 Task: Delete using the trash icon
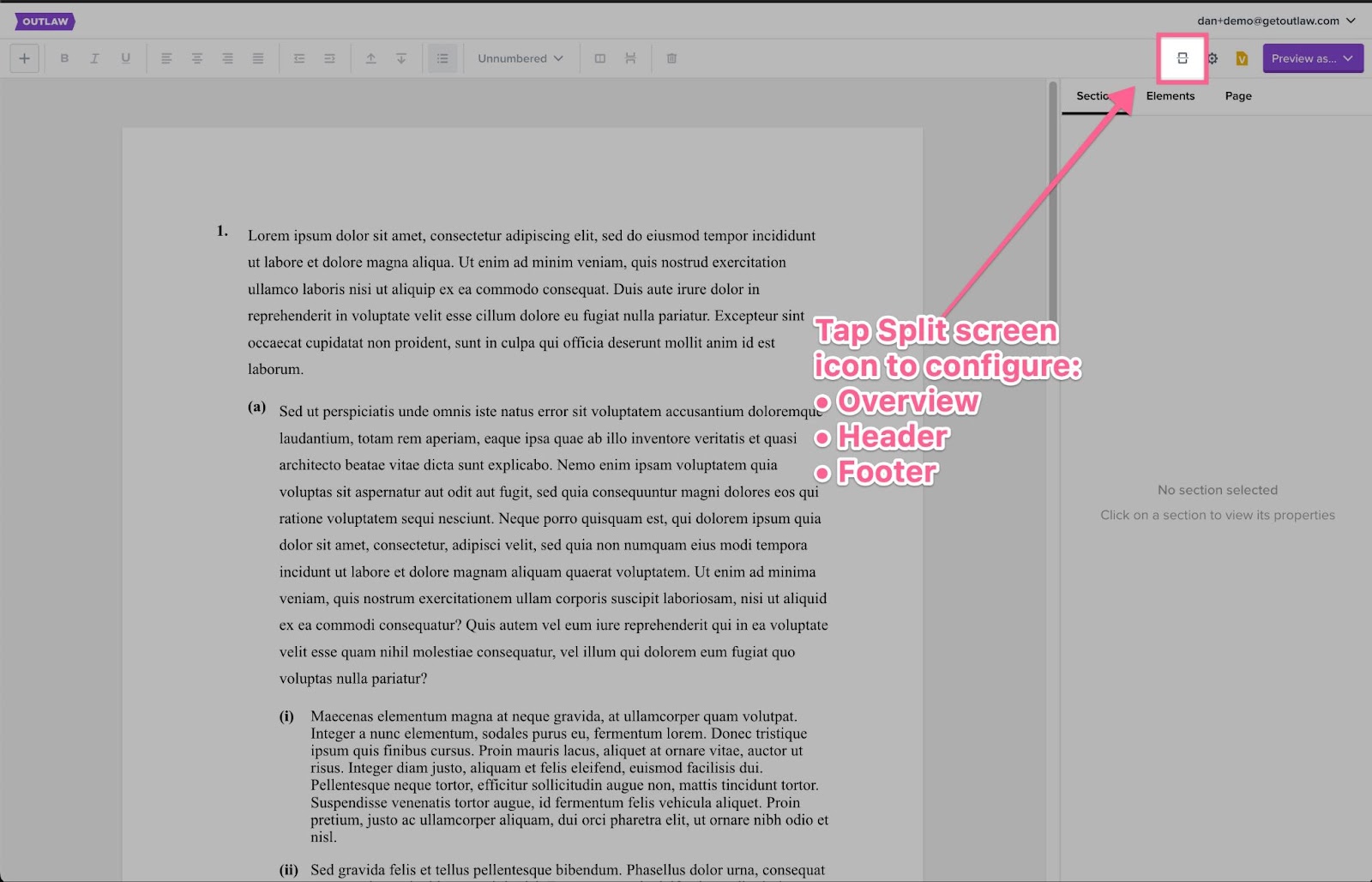[671, 58]
